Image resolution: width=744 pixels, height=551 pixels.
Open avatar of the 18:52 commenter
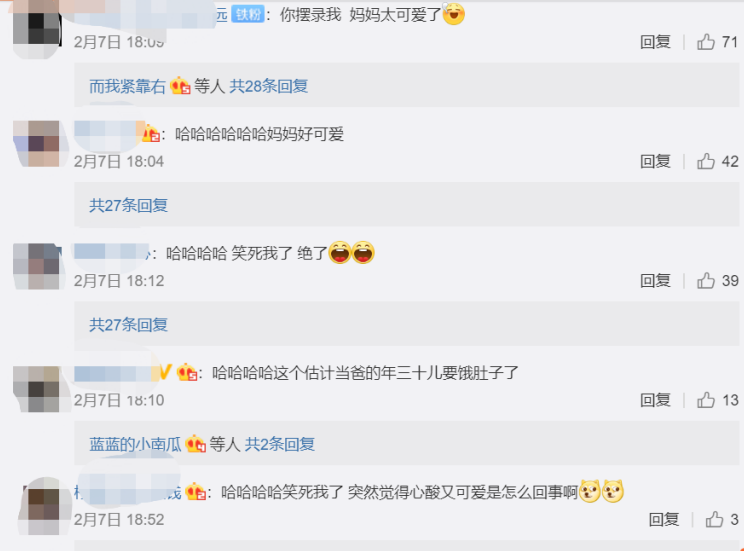[x=41, y=507]
